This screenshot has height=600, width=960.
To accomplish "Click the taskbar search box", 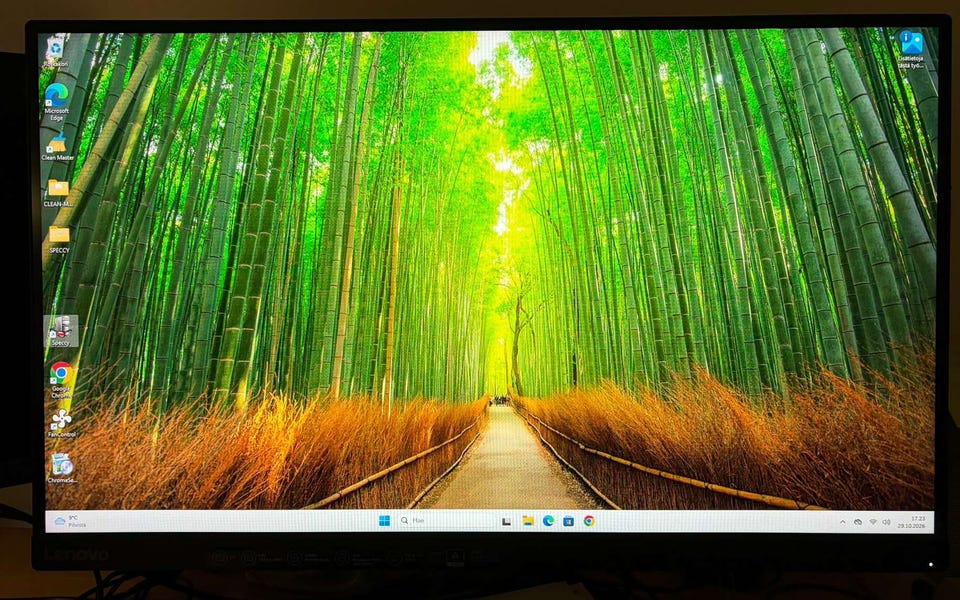I will 447,520.
